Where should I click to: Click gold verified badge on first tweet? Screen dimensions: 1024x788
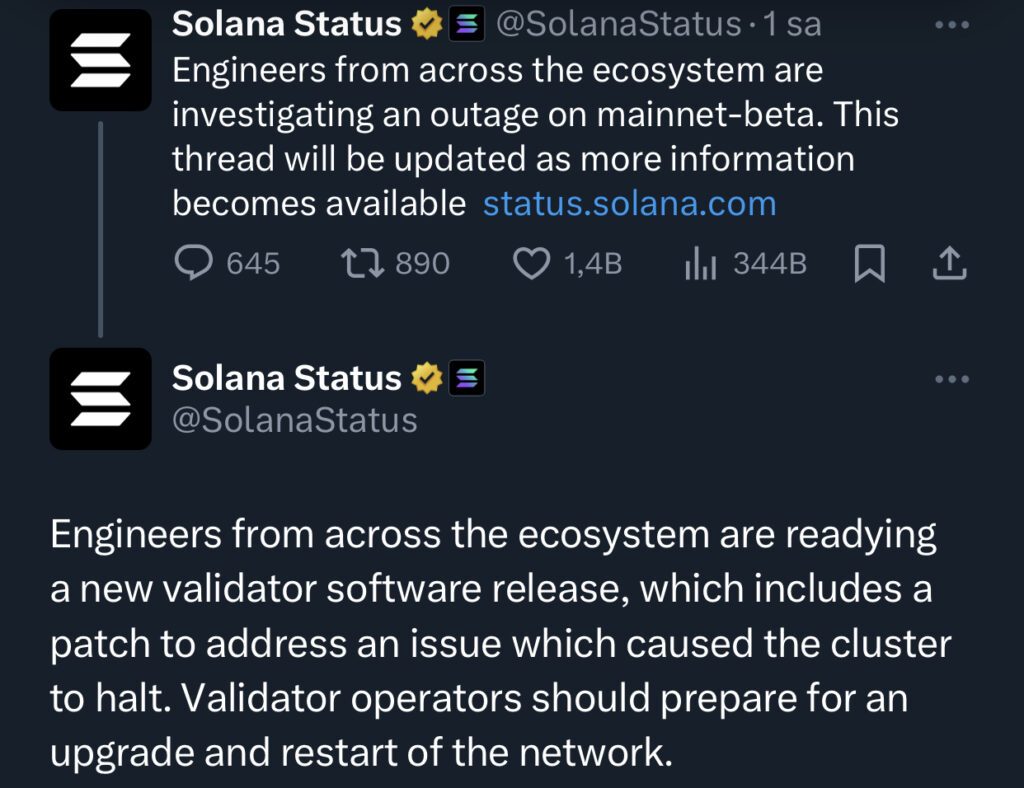(x=426, y=25)
